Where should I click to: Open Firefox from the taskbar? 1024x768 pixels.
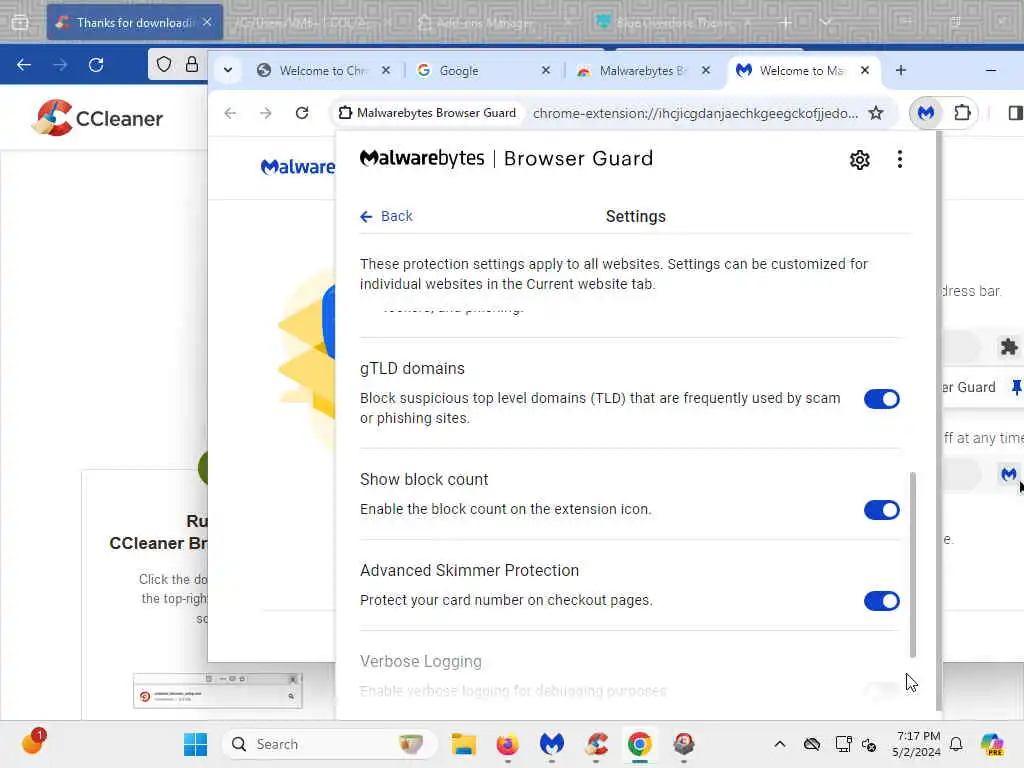pos(507,744)
